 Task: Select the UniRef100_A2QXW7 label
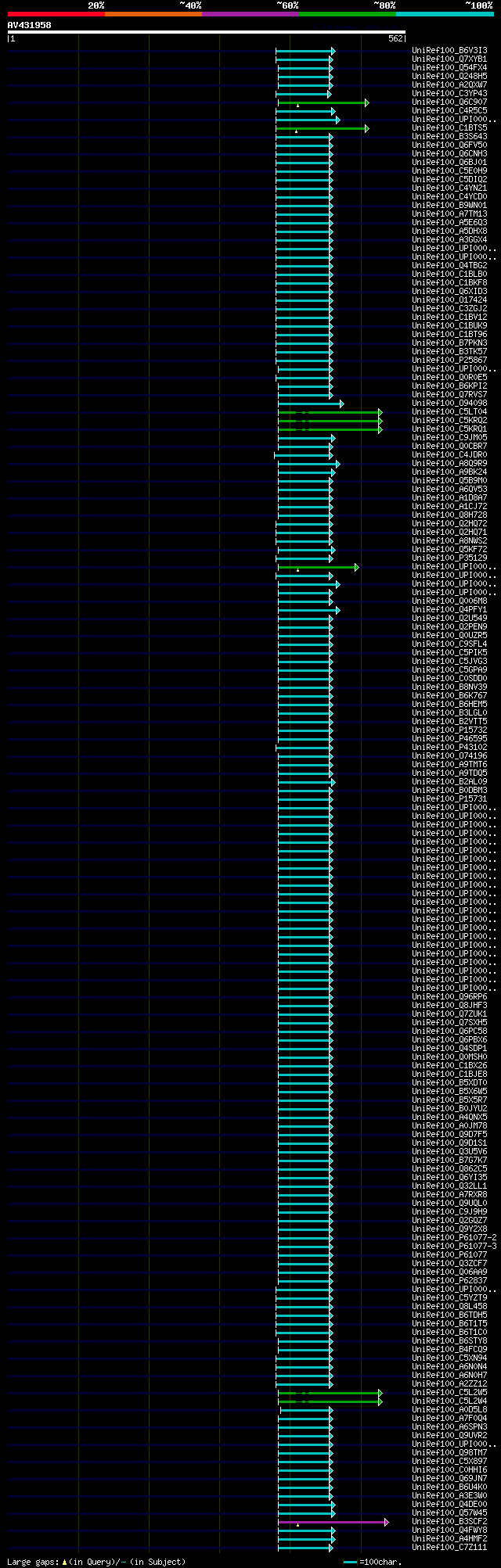449,84
